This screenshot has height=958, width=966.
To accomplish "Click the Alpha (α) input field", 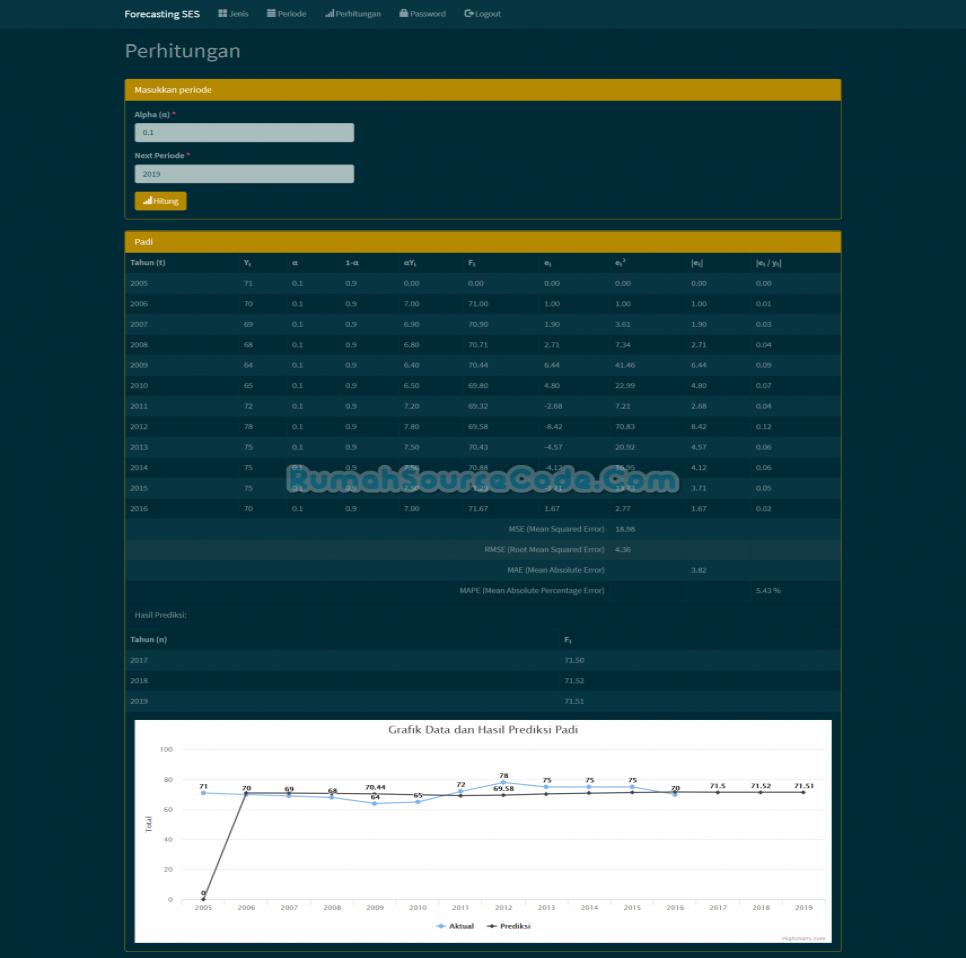I will click(x=244, y=132).
